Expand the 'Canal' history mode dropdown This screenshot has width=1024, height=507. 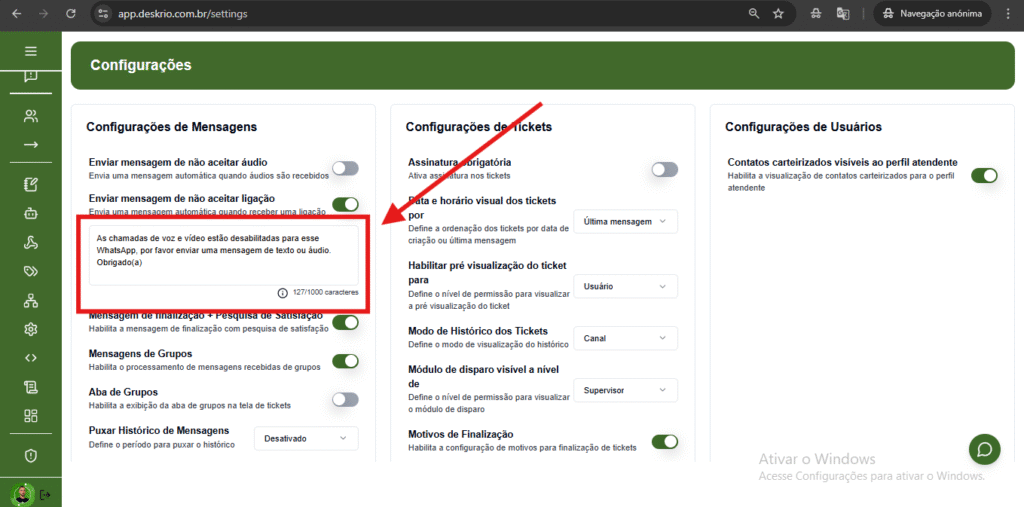(x=625, y=338)
